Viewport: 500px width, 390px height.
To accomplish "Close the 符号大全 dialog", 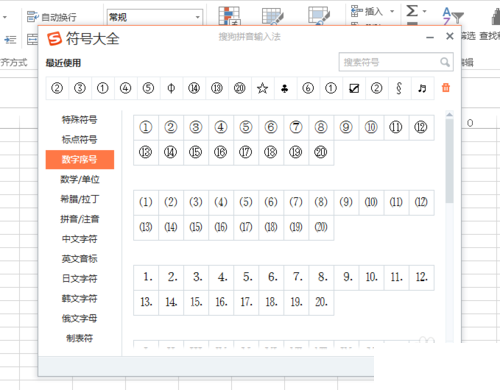I will click(x=450, y=36).
